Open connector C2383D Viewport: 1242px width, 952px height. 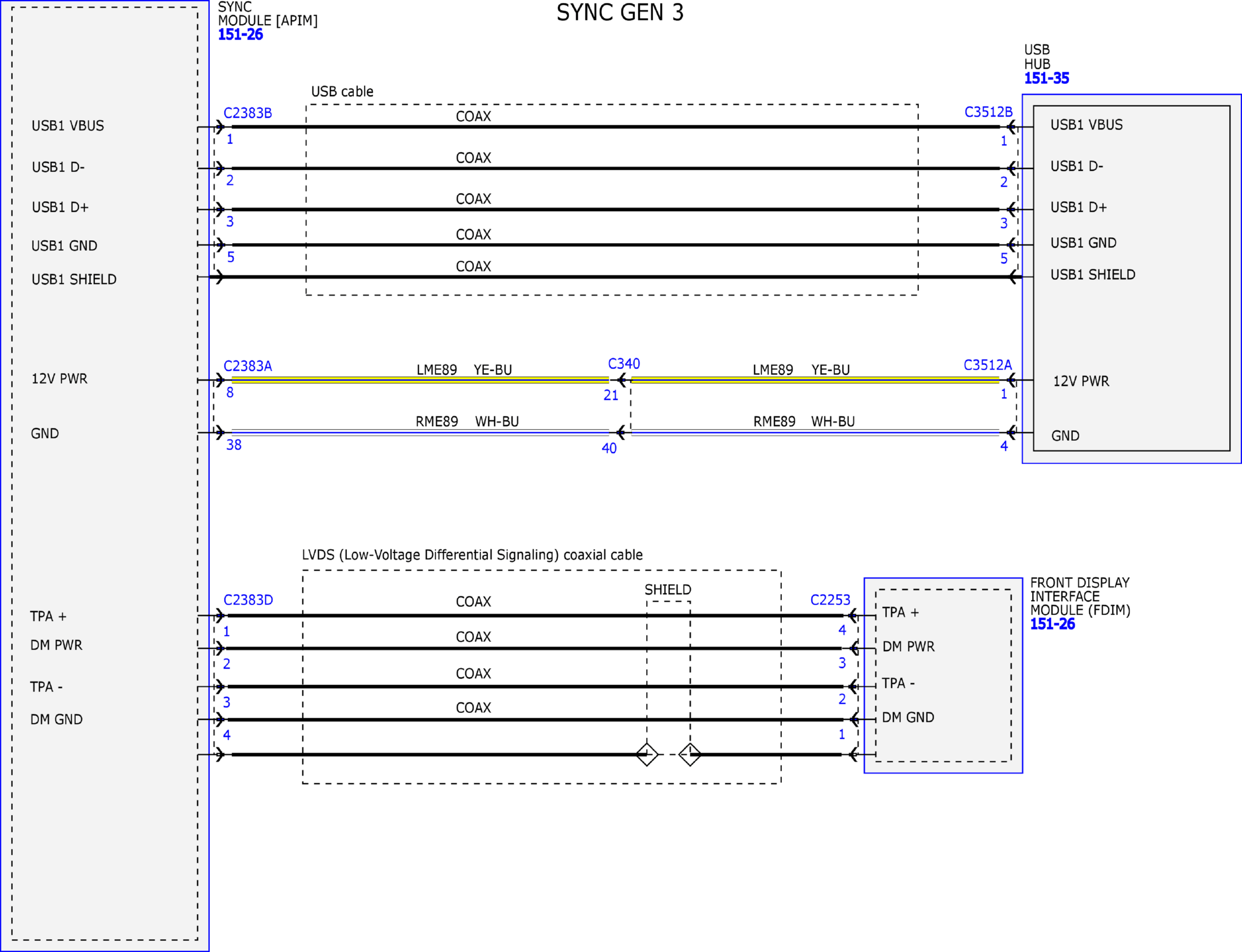[x=248, y=600]
